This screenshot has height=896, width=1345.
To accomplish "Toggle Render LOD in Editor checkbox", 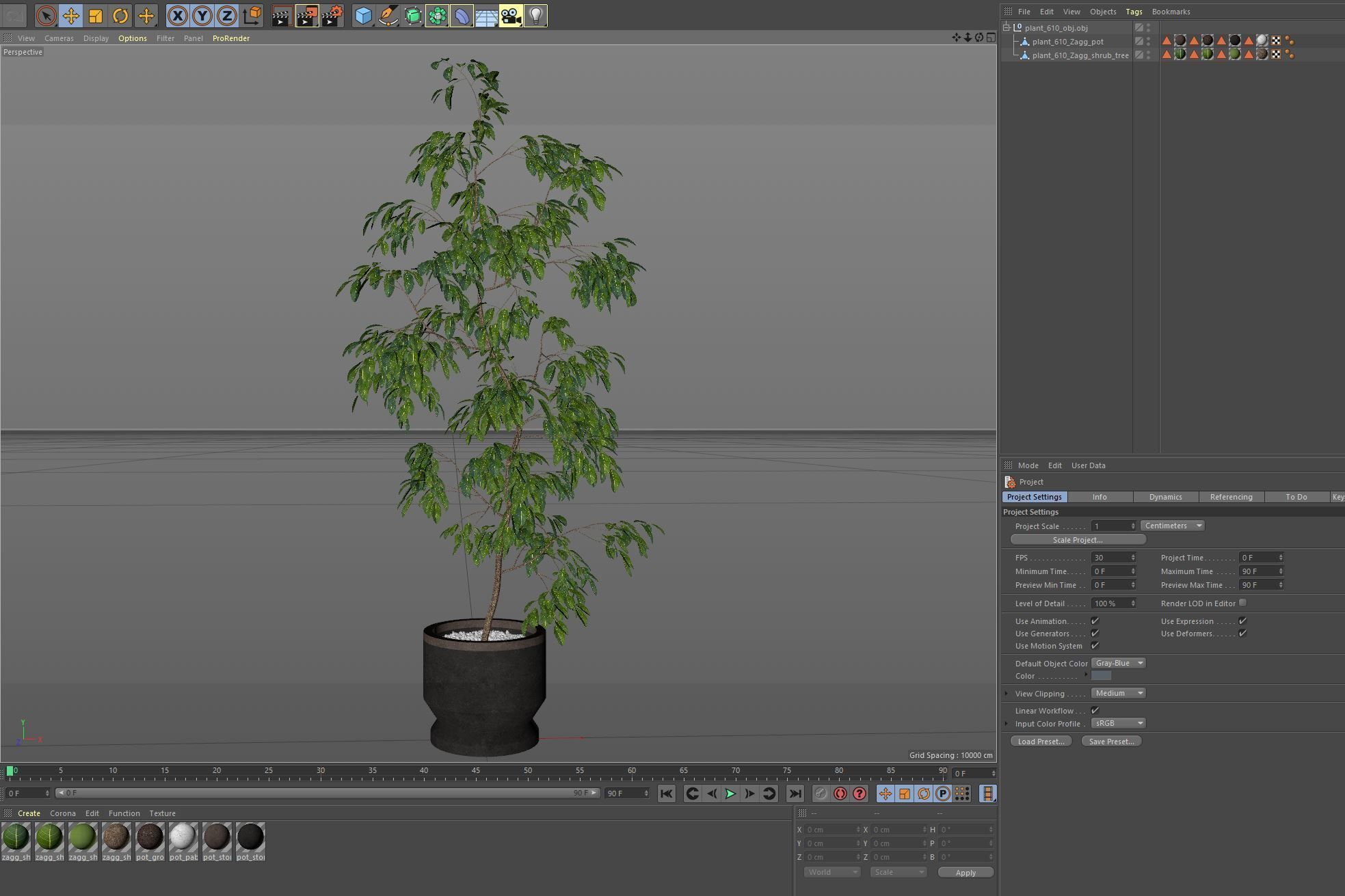I will pos(1242,603).
